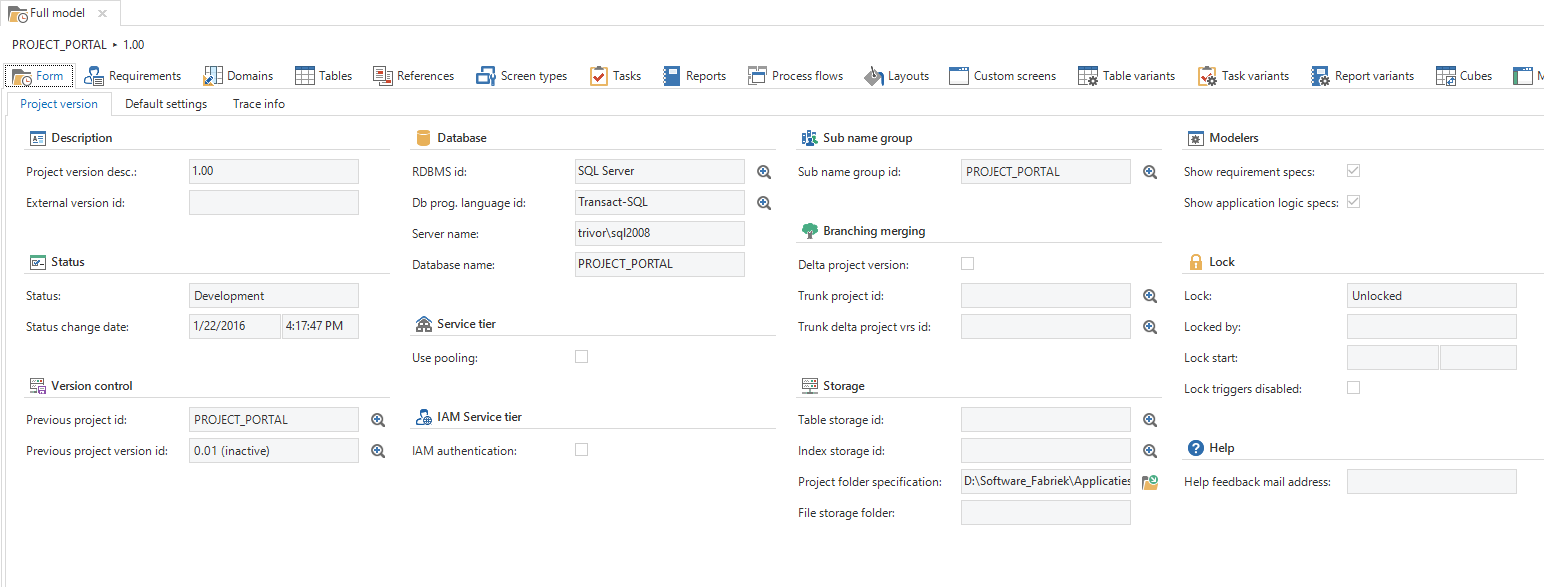This screenshot has width=1544, height=587.
Task: Check the Delta project version checkbox
Action: [967, 264]
